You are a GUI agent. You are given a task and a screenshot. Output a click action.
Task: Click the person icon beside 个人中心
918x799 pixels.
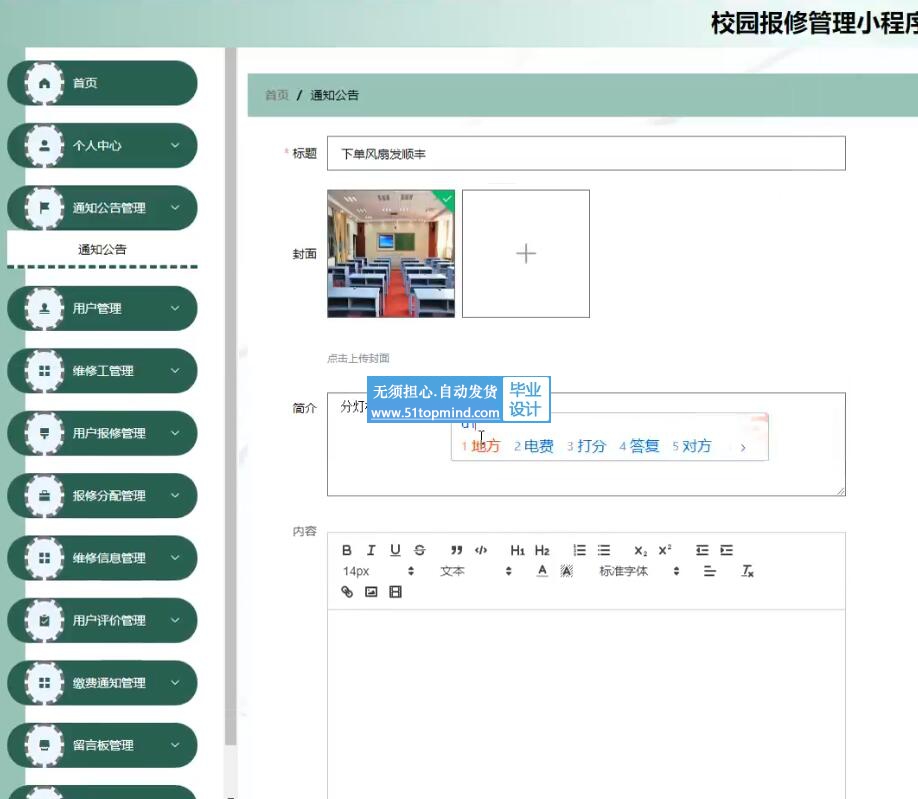[x=44, y=146]
